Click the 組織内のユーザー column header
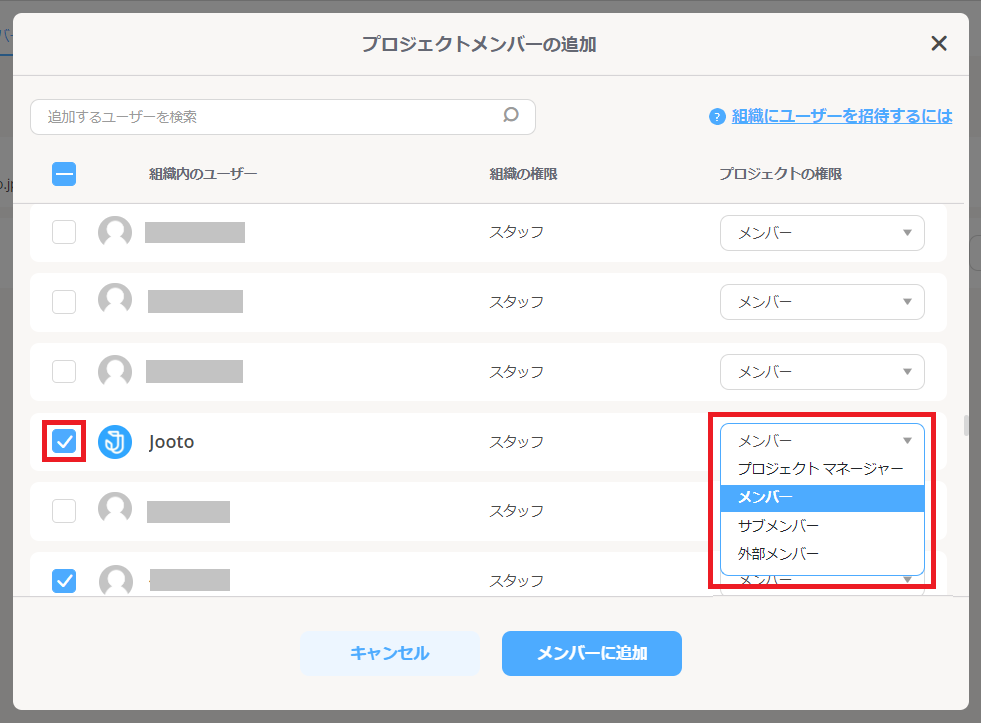Screen dimensions: 981x723 click(201, 173)
